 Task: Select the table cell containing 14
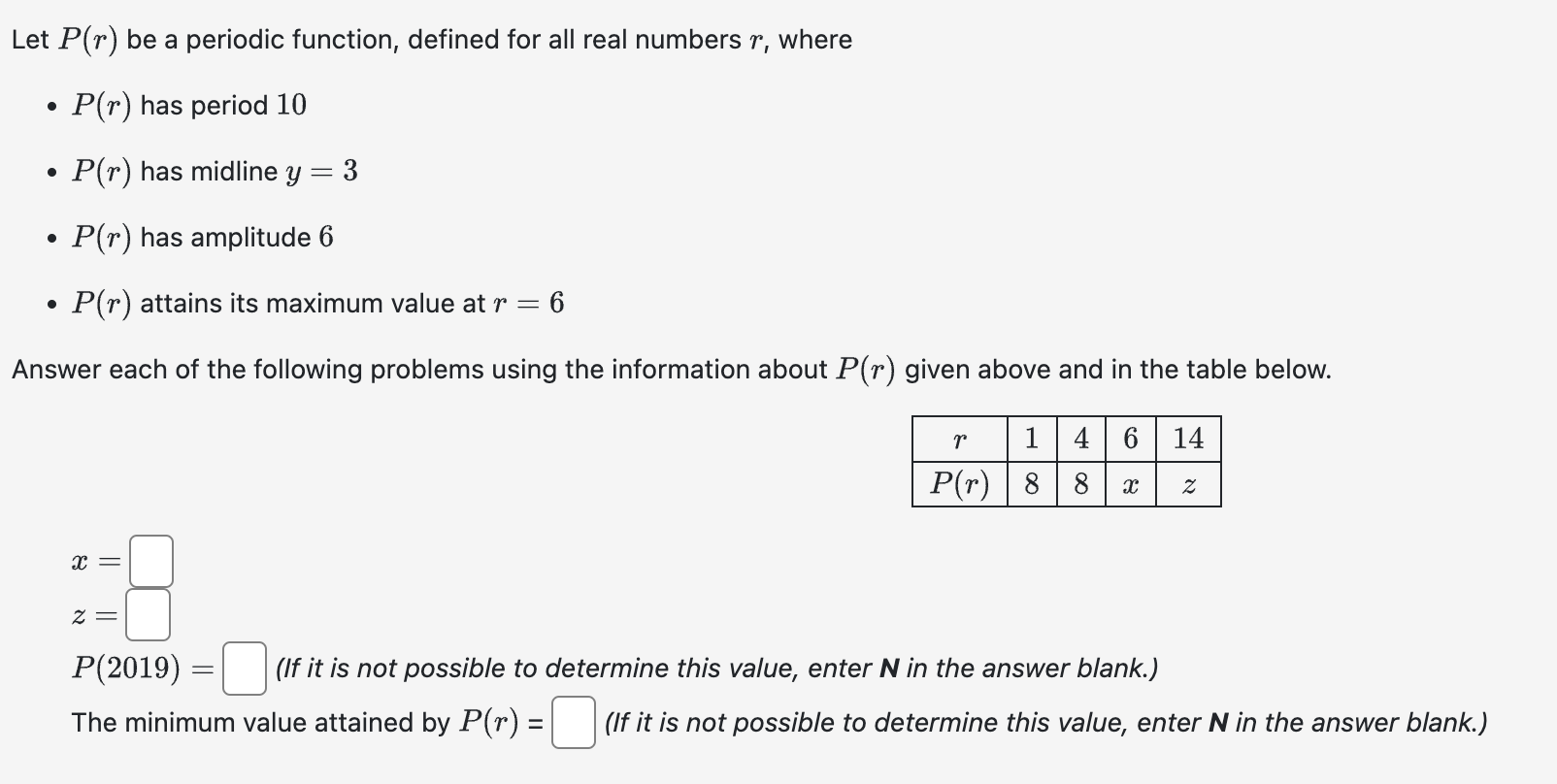(x=1188, y=440)
